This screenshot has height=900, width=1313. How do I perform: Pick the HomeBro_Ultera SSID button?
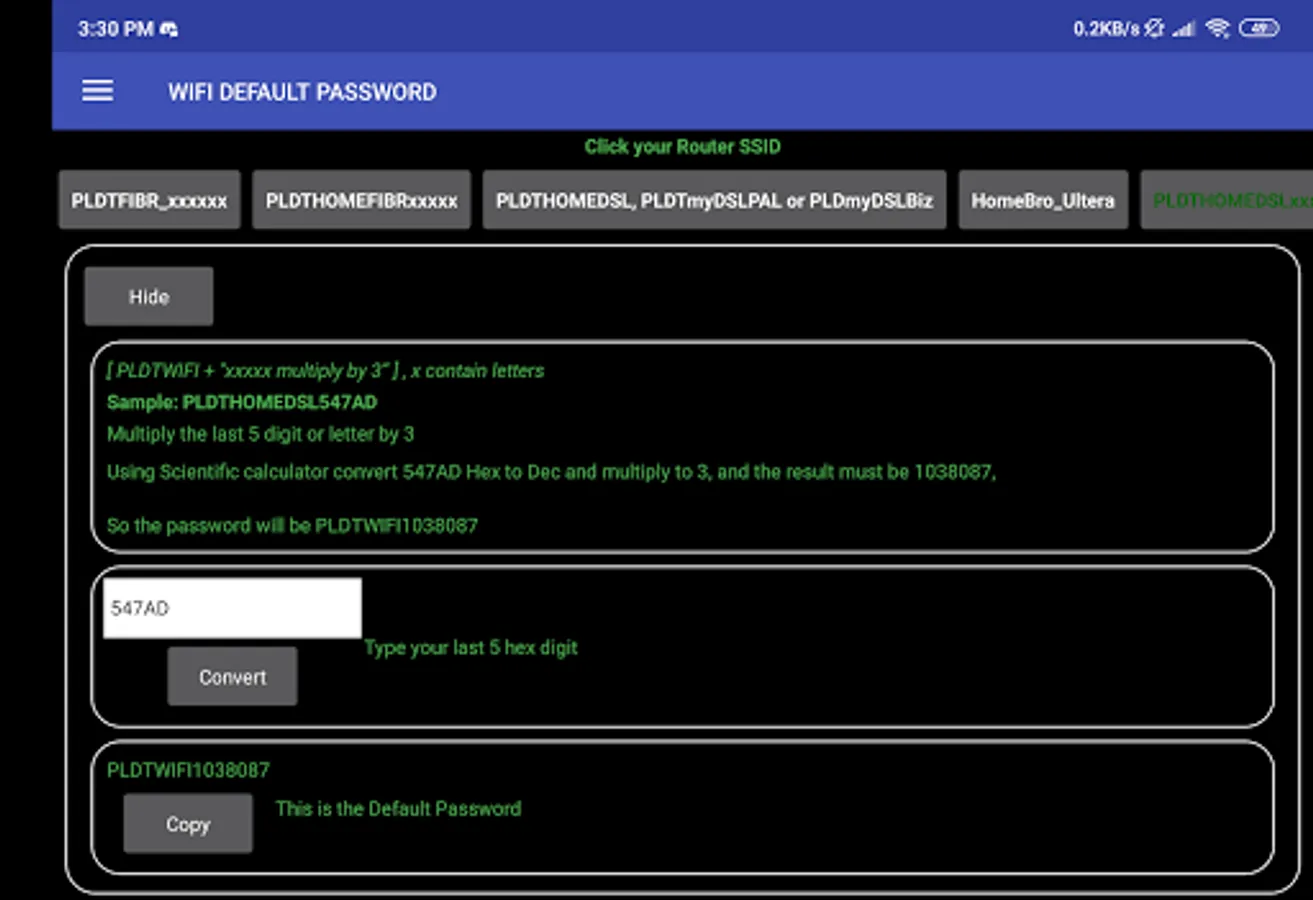[1043, 200]
